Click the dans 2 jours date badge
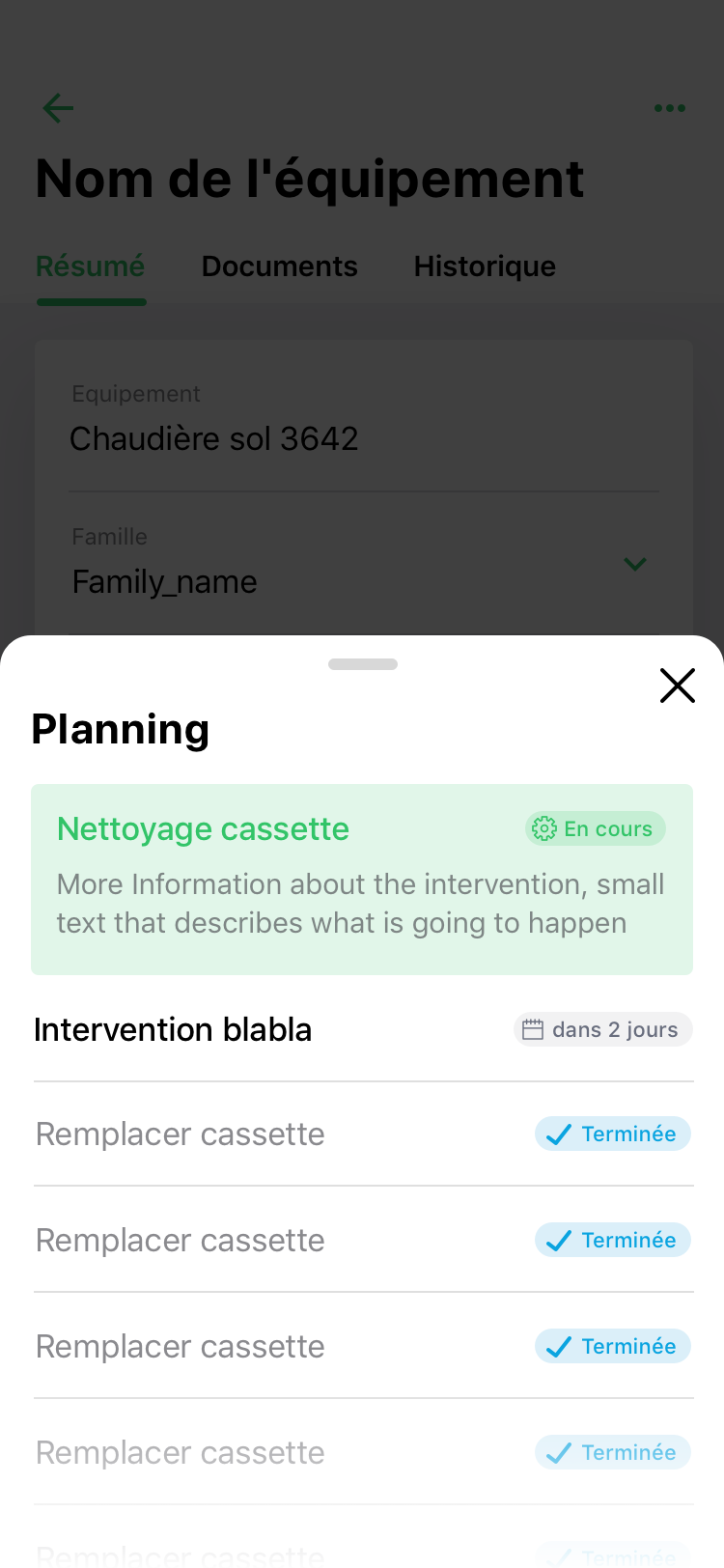 click(603, 1030)
